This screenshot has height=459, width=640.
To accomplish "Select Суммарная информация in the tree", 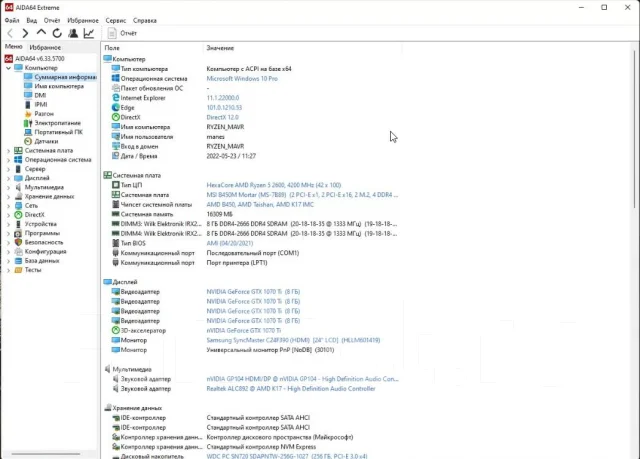I will coord(60,77).
